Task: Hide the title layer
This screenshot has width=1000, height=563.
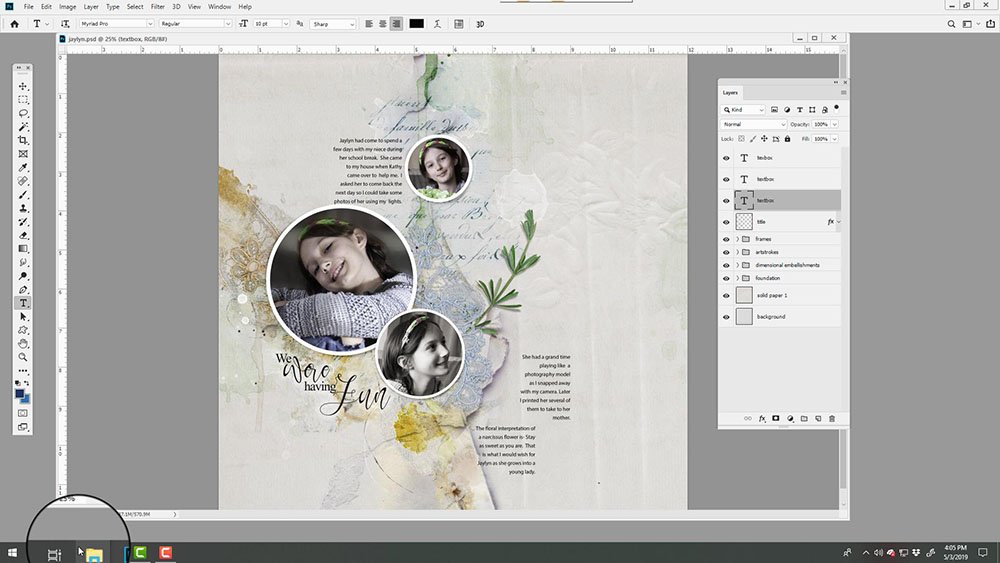Action: pyautogui.click(x=726, y=222)
